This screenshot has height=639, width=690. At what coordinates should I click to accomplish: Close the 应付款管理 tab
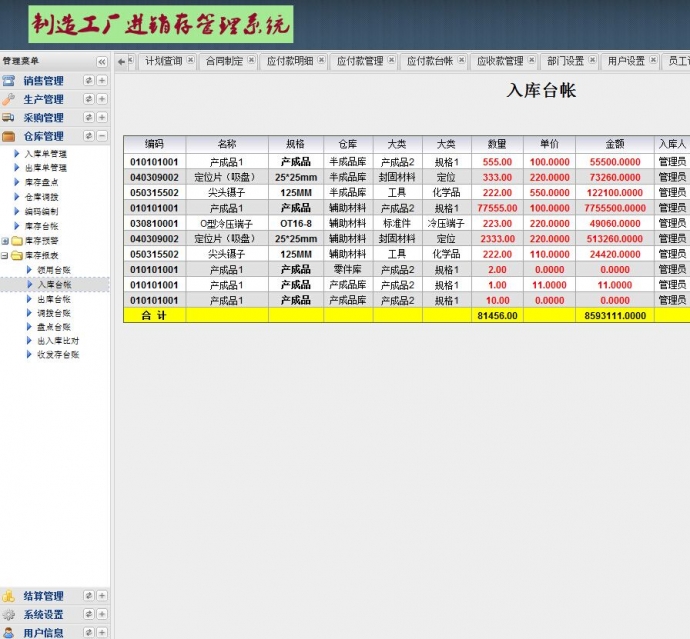(x=391, y=60)
